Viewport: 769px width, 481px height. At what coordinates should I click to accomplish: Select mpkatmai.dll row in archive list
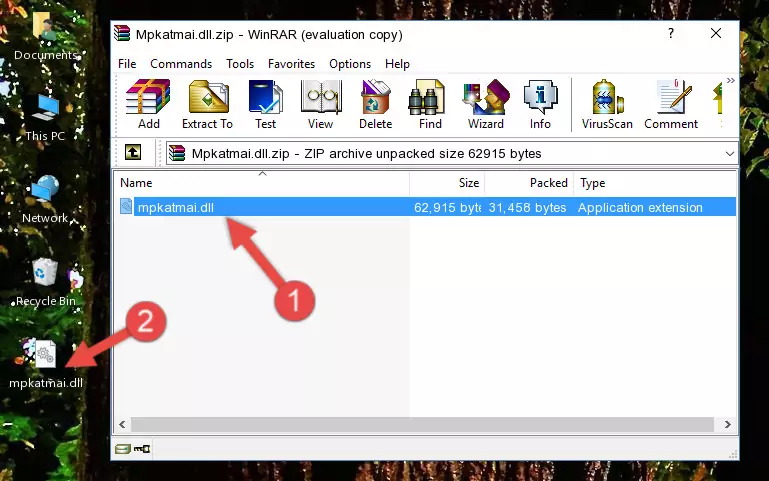(427, 207)
